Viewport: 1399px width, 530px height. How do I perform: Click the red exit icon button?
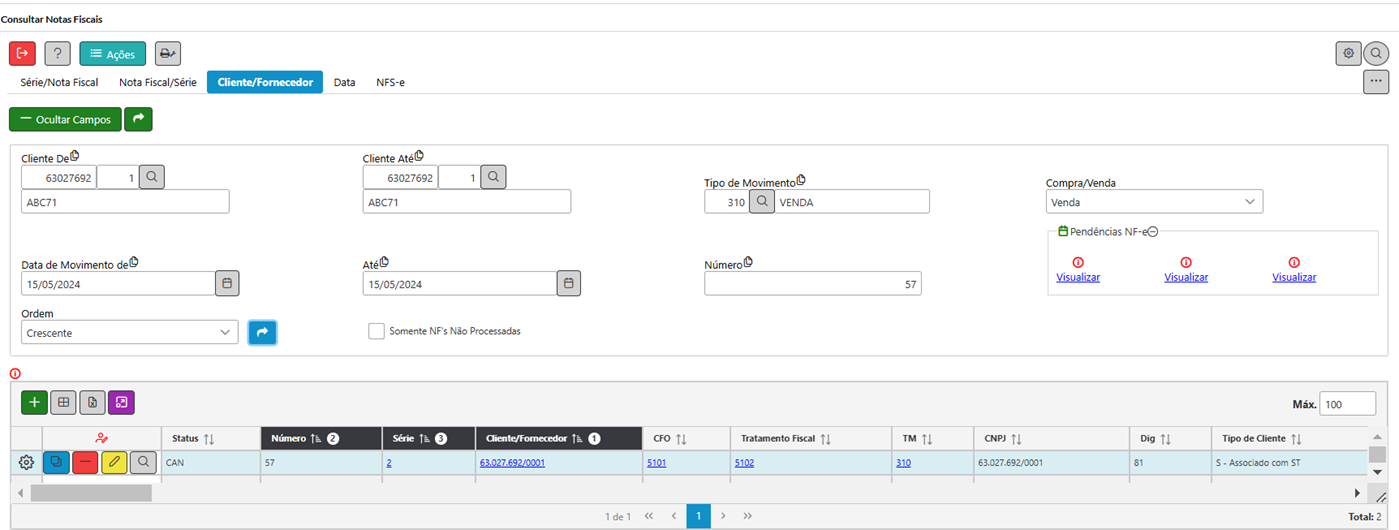(x=22, y=54)
